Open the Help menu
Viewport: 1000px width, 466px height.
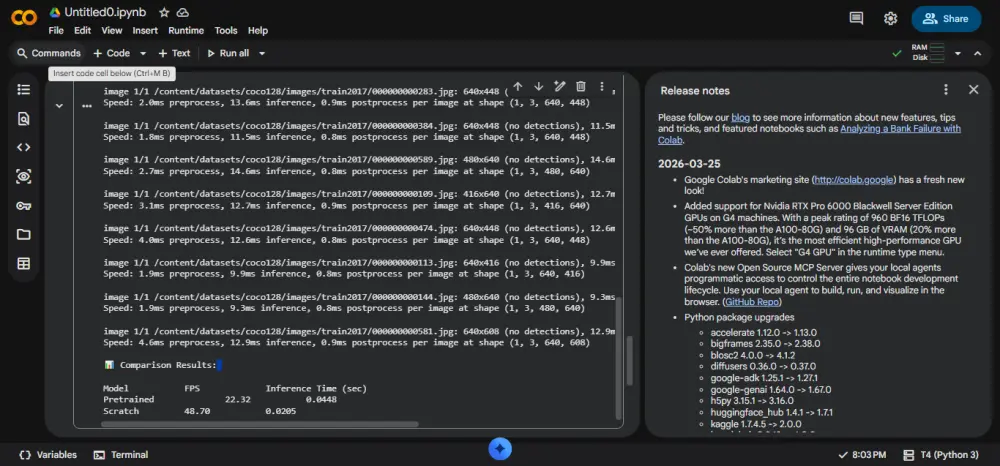pos(258,31)
